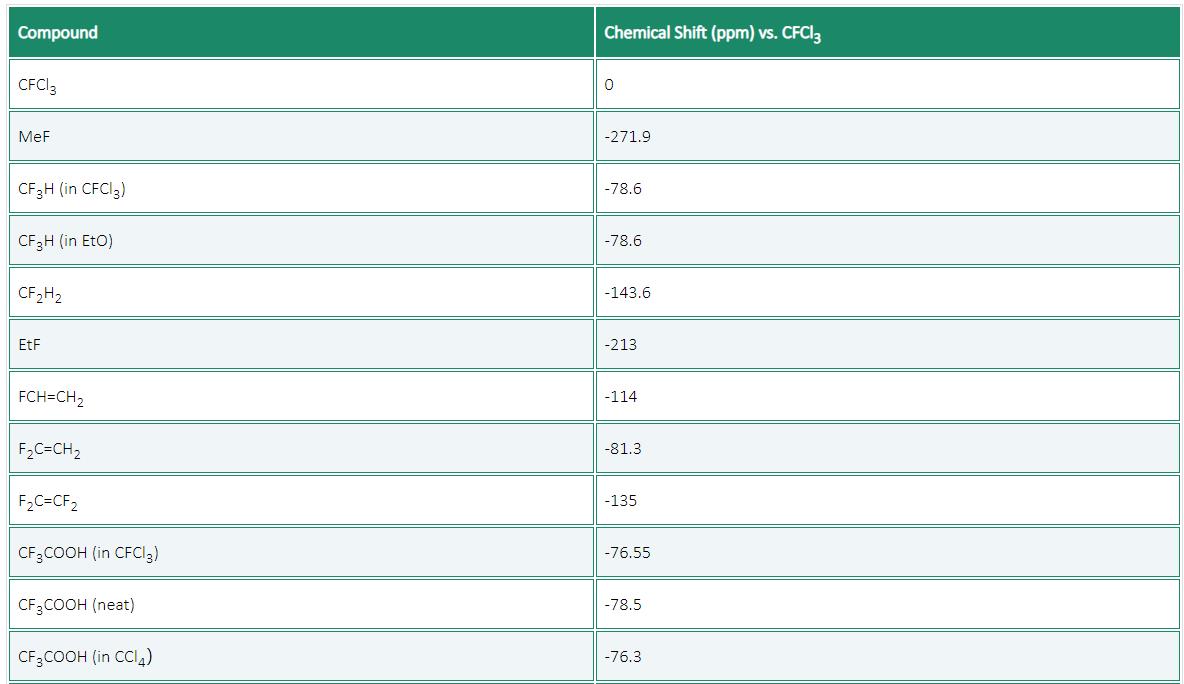Select the value -114

tap(887, 396)
